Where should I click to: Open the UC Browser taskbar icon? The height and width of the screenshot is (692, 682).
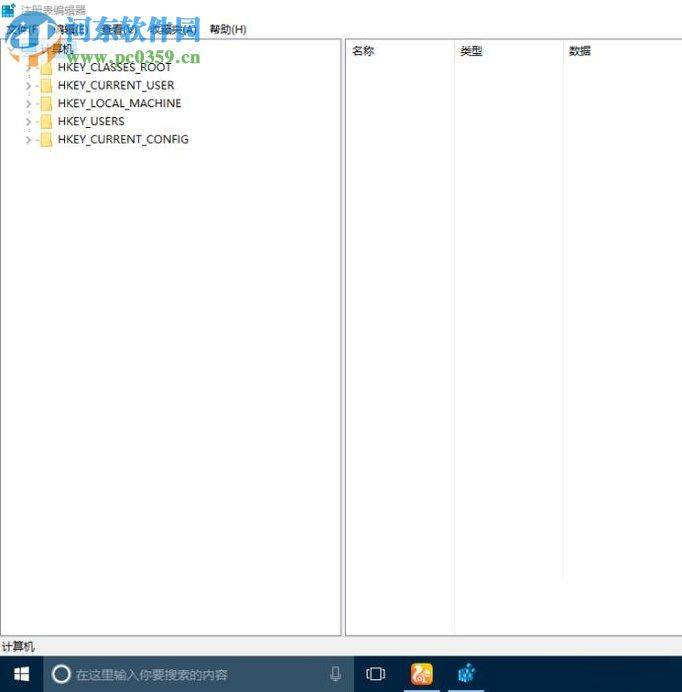[x=422, y=674]
